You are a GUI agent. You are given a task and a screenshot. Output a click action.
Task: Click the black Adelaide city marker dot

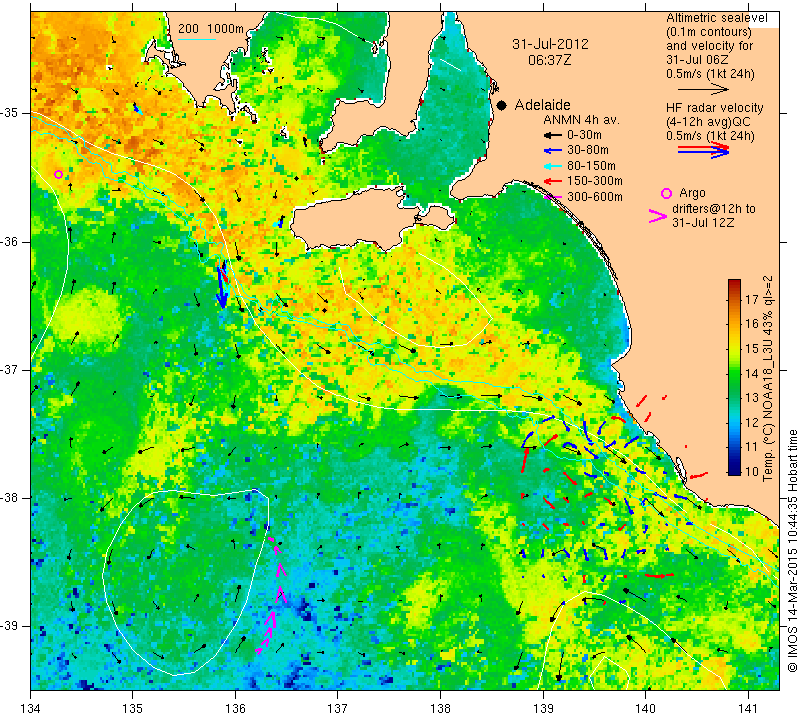[x=502, y=106]
